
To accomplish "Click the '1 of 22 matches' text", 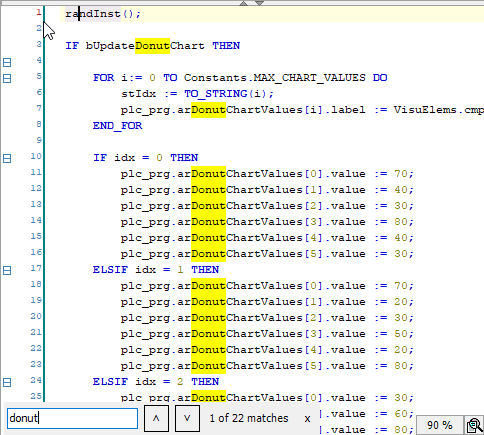I will pos(249,418).
